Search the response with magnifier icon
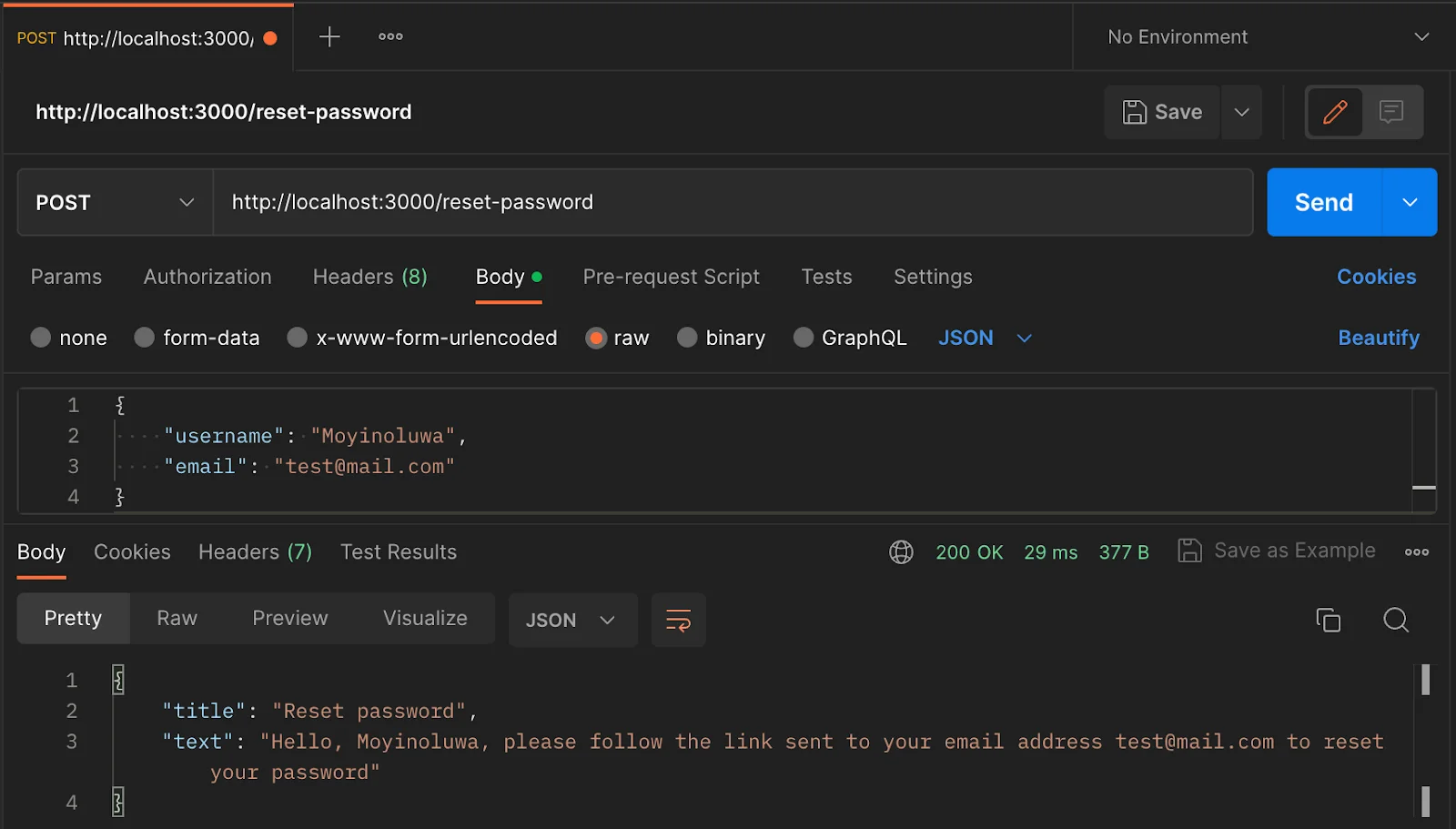Image resolution: width=1456 pixels, height=829 pixels. click(1395, 621)
